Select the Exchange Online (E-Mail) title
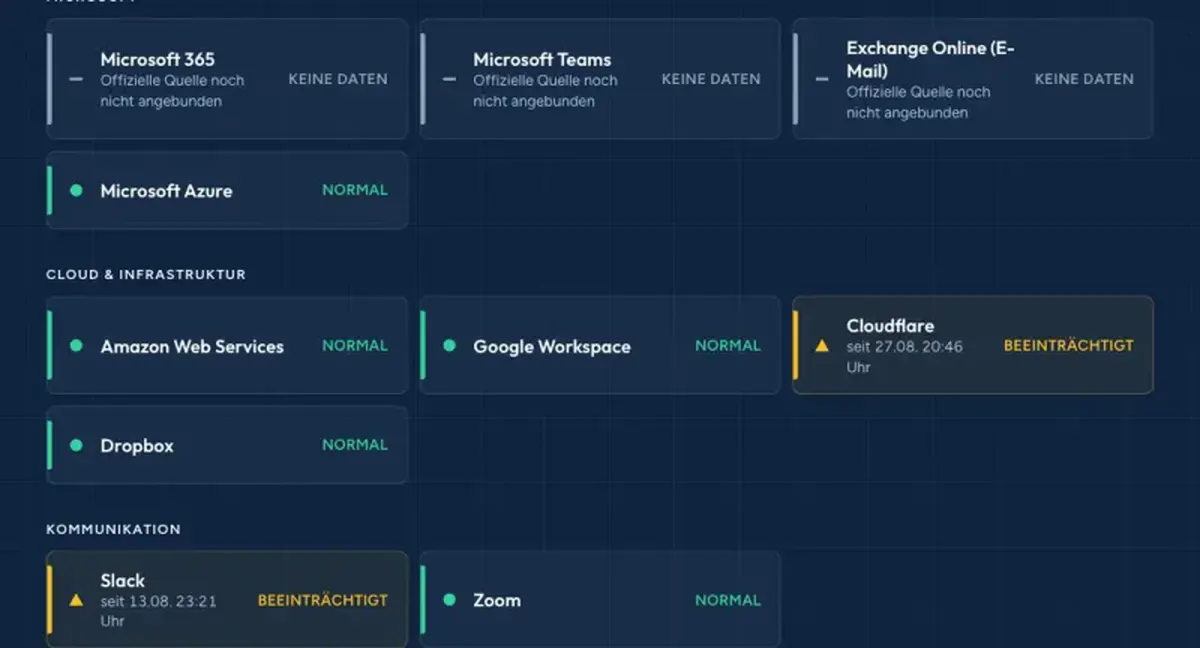 (930, 59)
